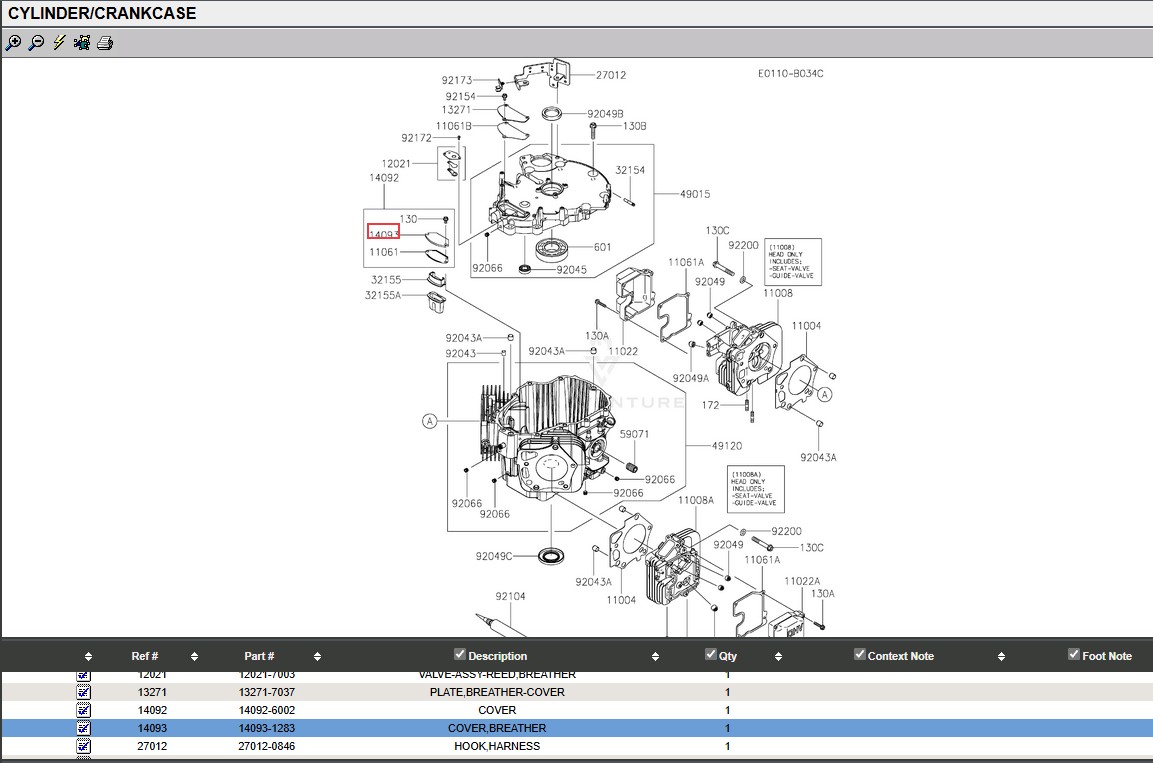This screenshot has width=1153, height=763.
Task: Print the diagram using the printer icon
Action: (105, 43)
